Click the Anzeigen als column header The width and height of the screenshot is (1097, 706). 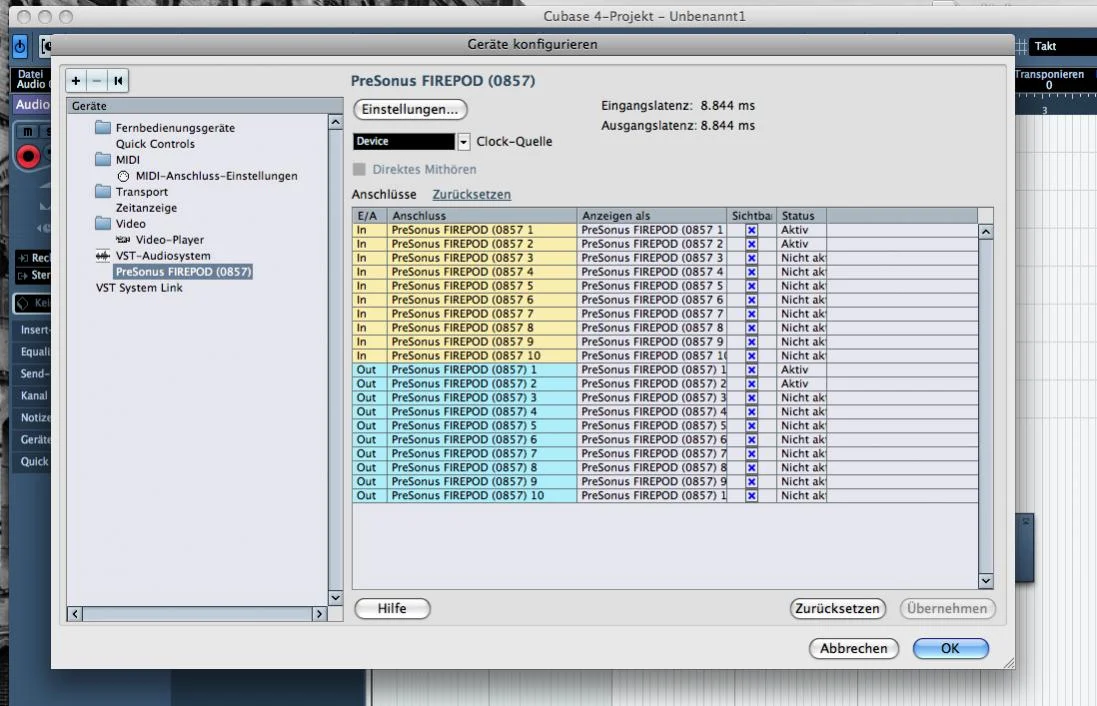click(x=652, y=216)
